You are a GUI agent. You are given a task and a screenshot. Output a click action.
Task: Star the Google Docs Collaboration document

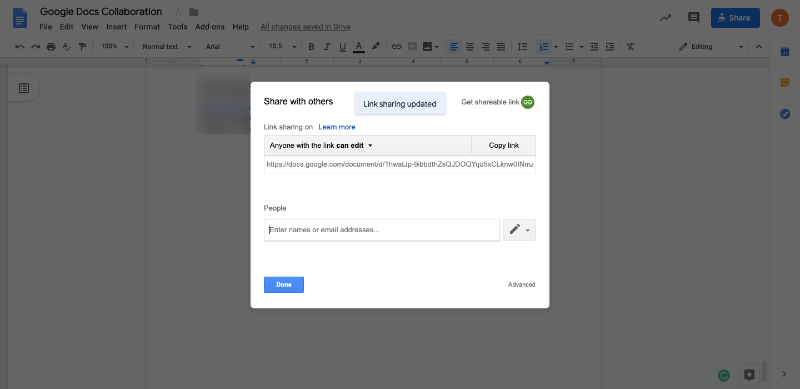click(178, 12)
